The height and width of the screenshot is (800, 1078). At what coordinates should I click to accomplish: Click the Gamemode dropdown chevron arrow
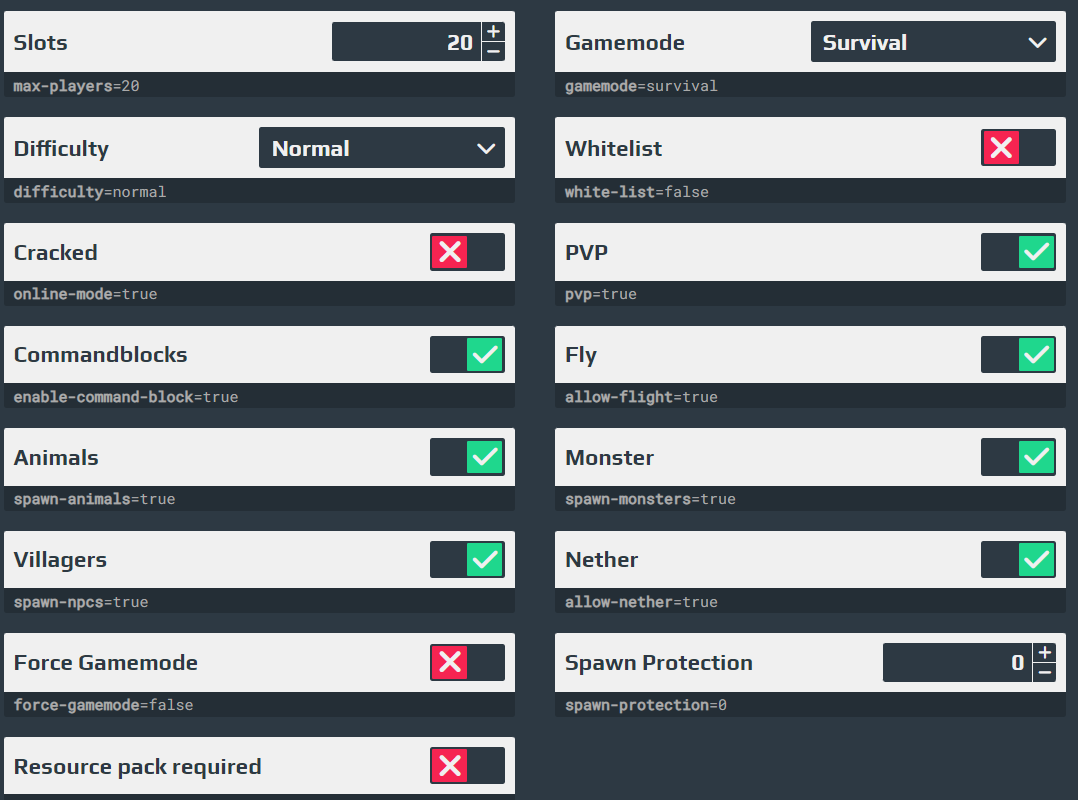(1037, 43)
